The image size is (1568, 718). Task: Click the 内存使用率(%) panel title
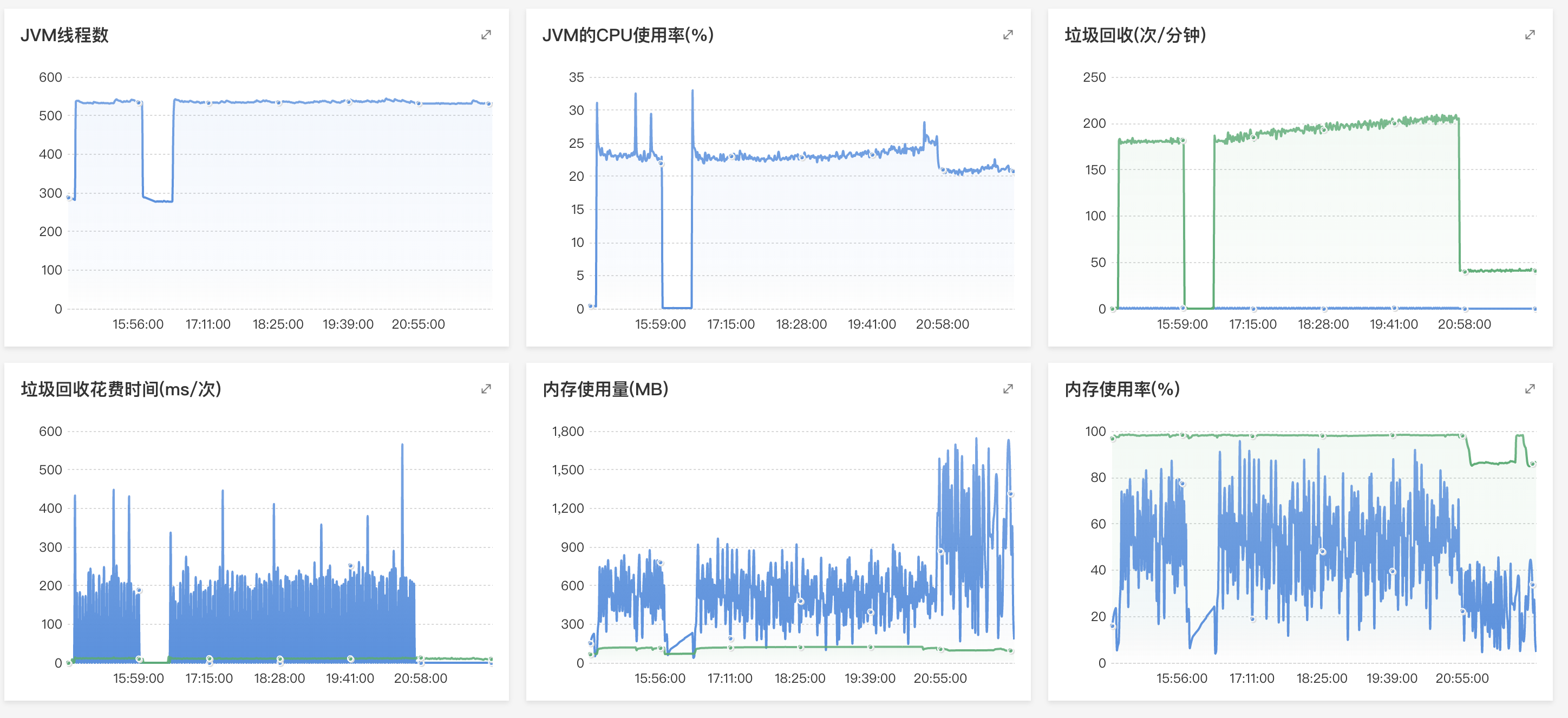[x=1122, y=389]
